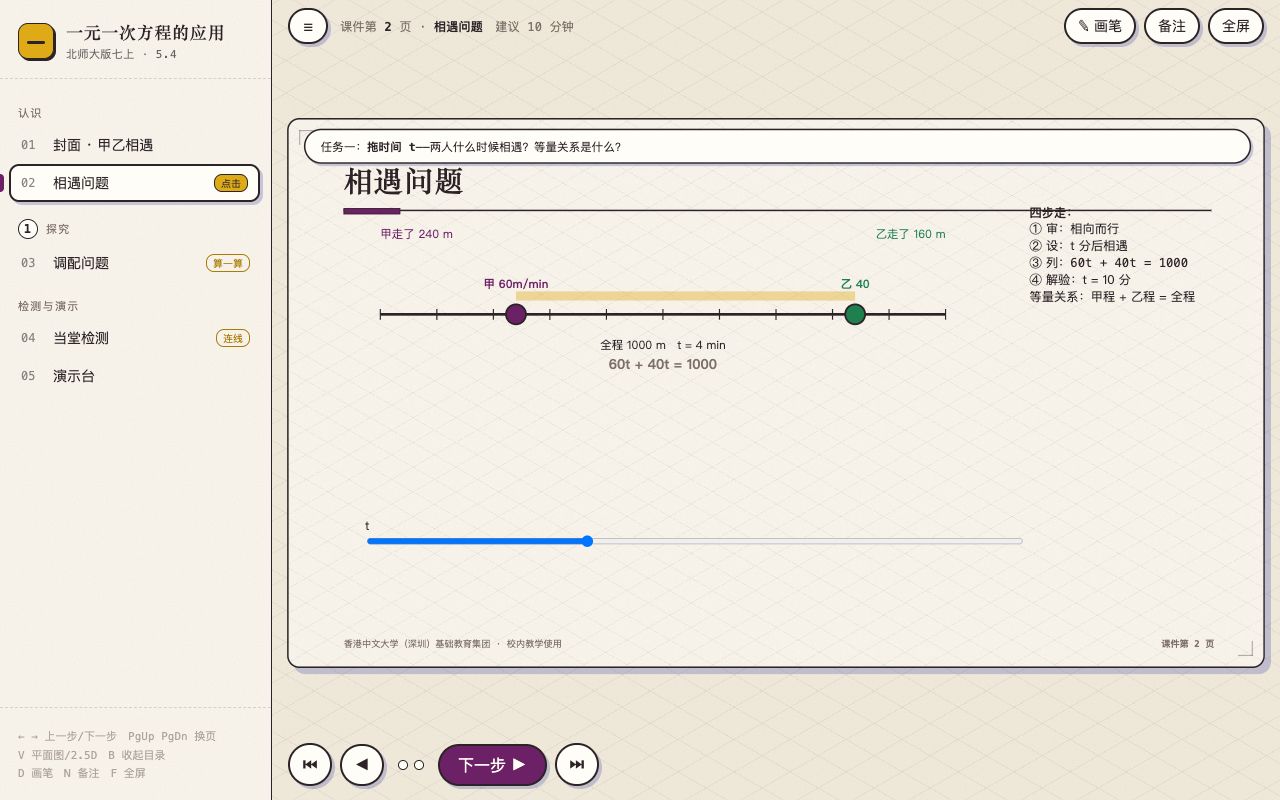Select slide 02 相遇问题 in the outline
Viewport: 1280px width, 800px height.
(134, 183)
